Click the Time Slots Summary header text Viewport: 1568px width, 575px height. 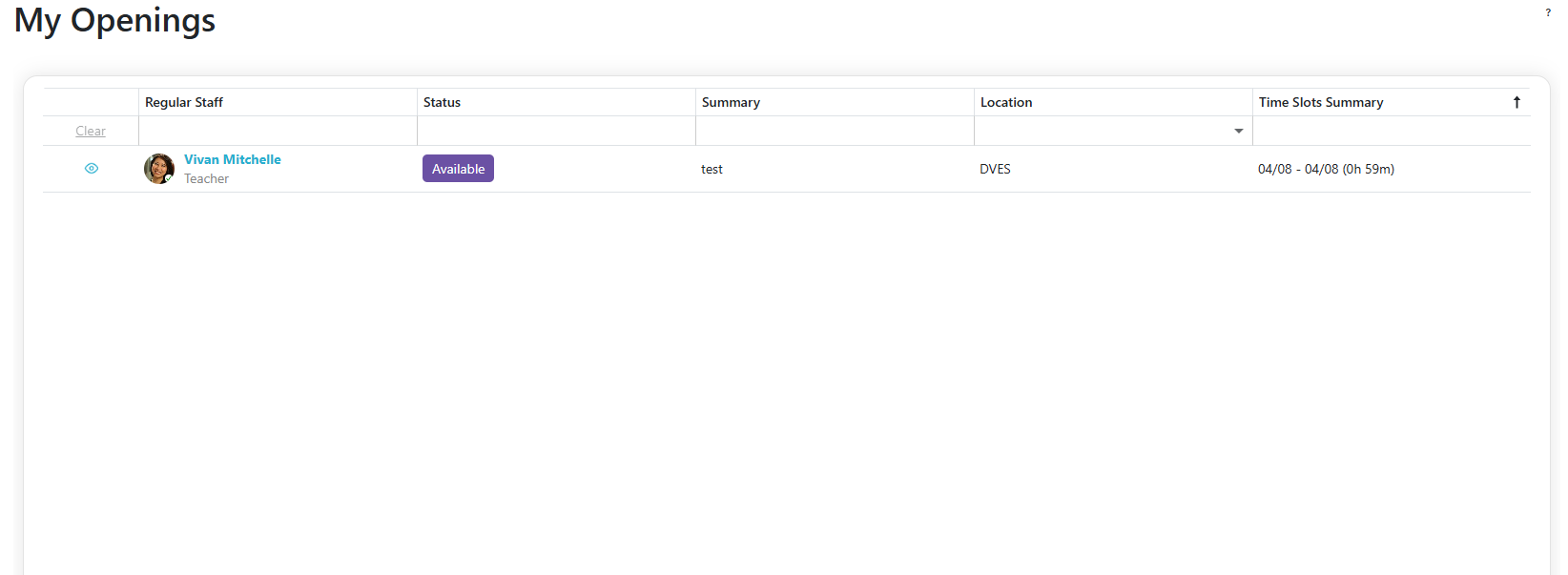coord(1320,102)
